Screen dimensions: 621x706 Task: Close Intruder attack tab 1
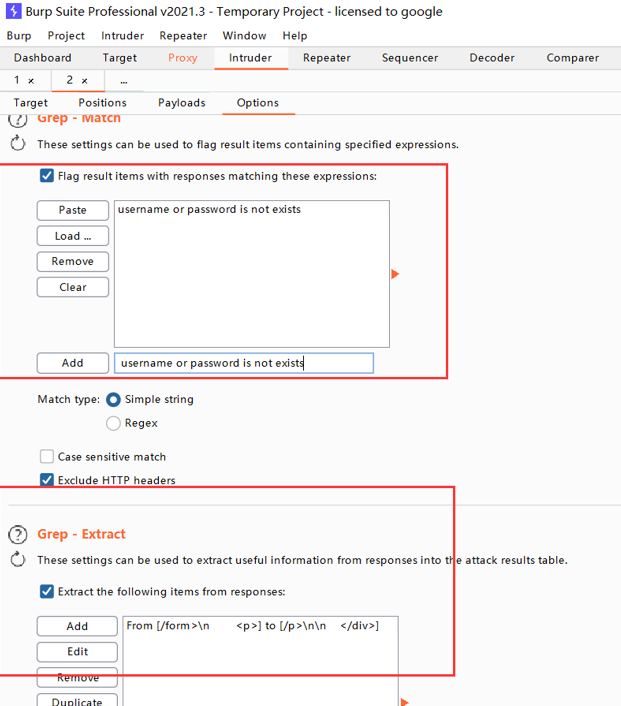[31, 81]
